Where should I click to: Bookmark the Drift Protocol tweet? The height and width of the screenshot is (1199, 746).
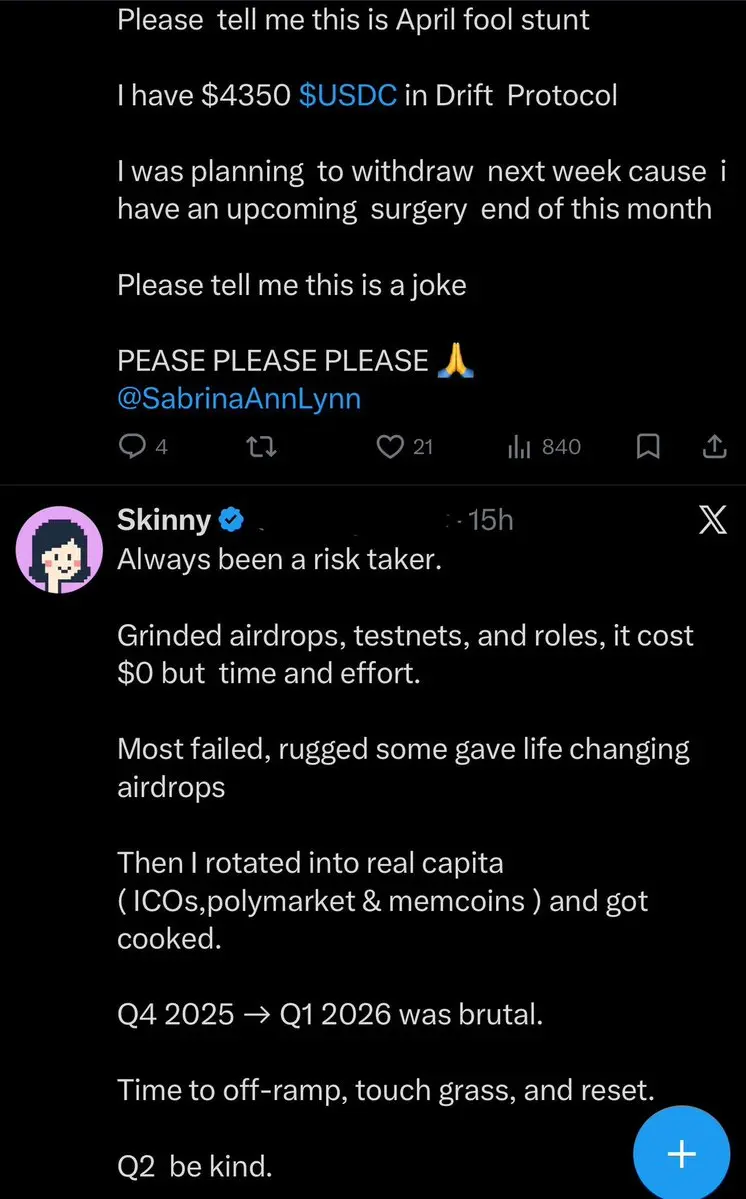pos(647,447)
